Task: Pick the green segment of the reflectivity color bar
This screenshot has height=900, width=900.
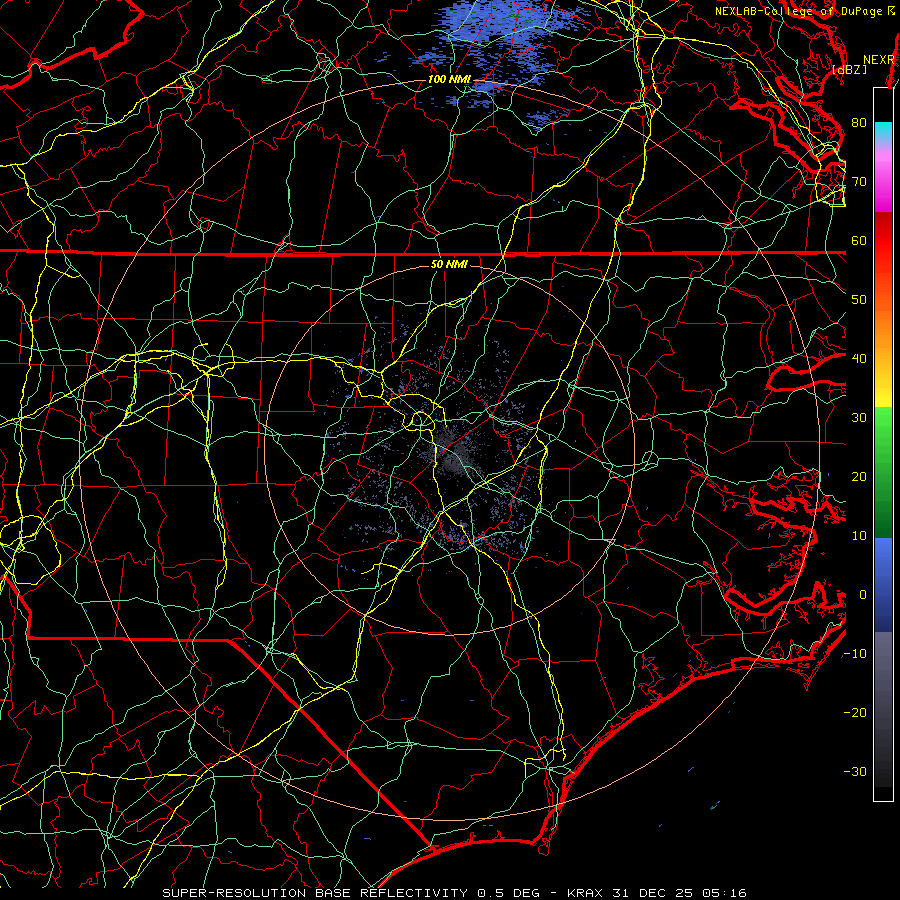Action: coord(883,472)
